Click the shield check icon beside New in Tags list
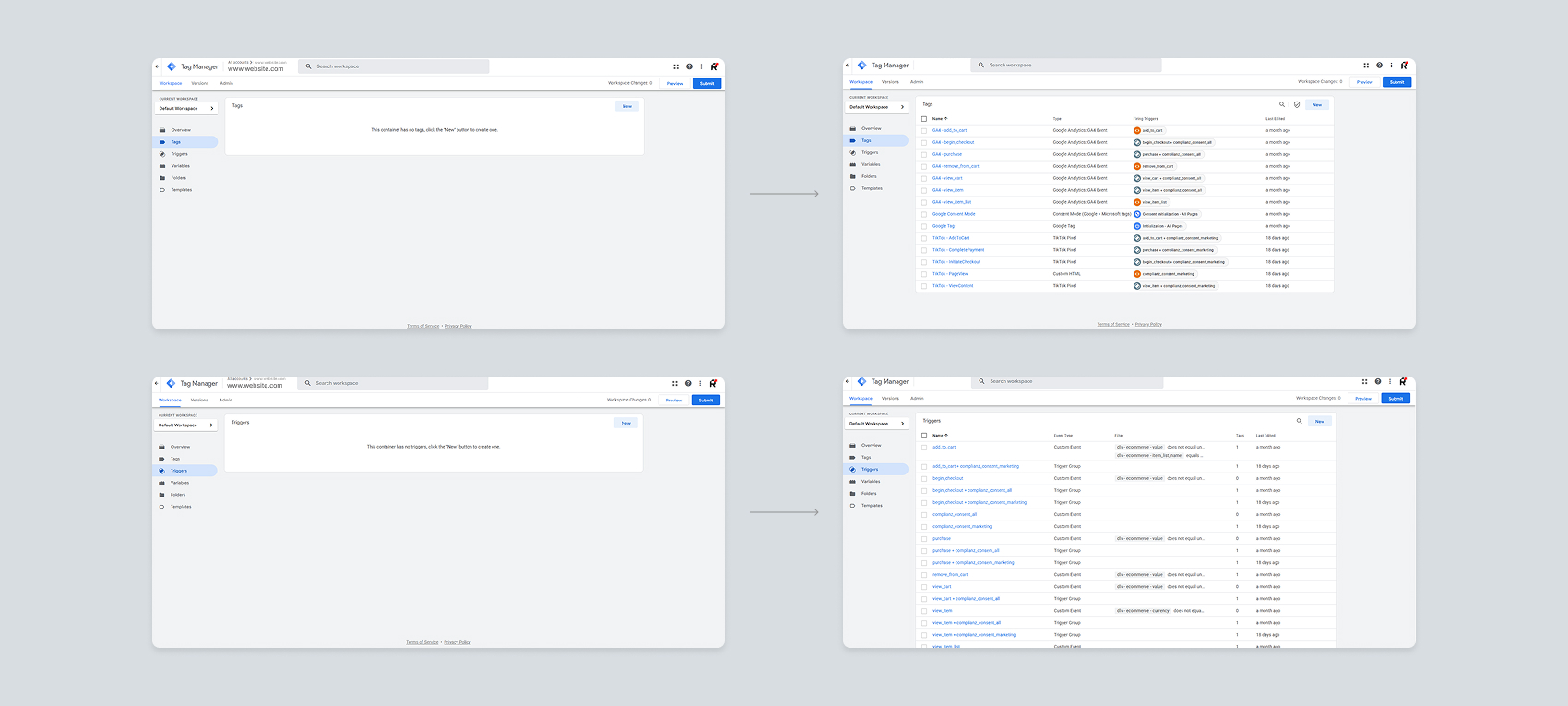Image resolution: width=1568 pixels, height=706 pixels. (x=1297, y=104)
